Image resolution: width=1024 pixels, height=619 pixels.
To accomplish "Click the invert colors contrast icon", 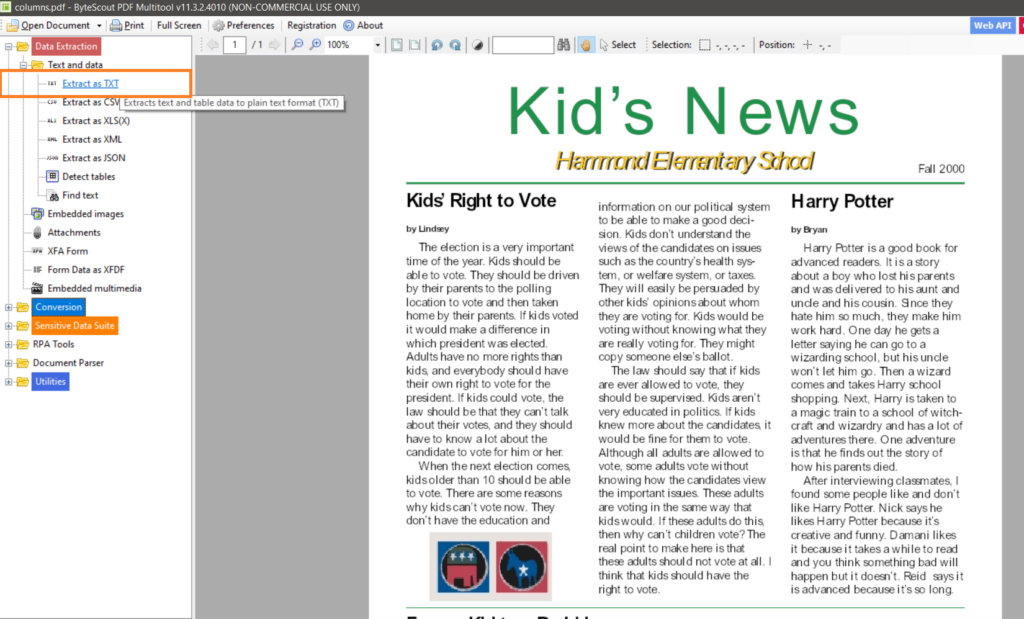I will click(477, 45).
